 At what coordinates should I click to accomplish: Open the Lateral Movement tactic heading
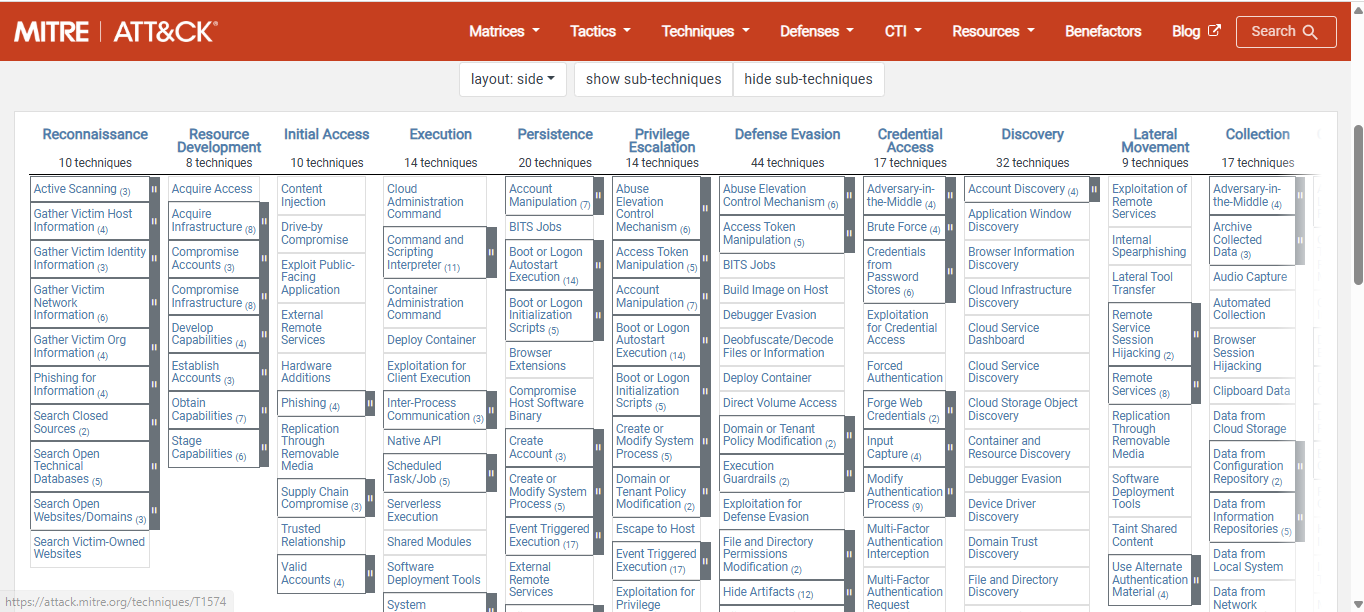(1155, 141)
